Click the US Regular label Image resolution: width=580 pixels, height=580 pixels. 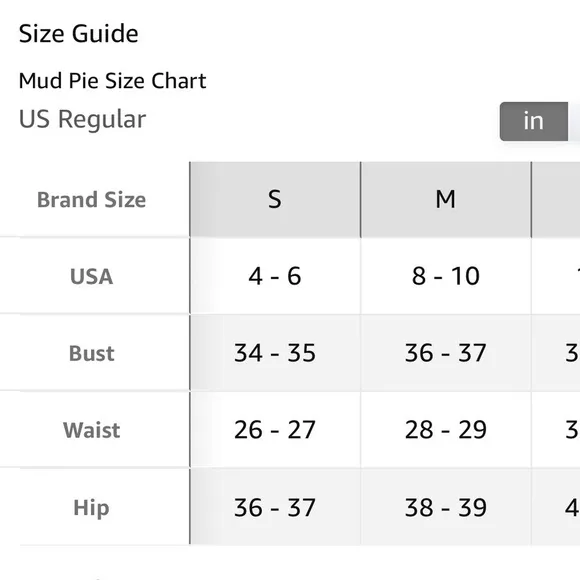(82, 119)
